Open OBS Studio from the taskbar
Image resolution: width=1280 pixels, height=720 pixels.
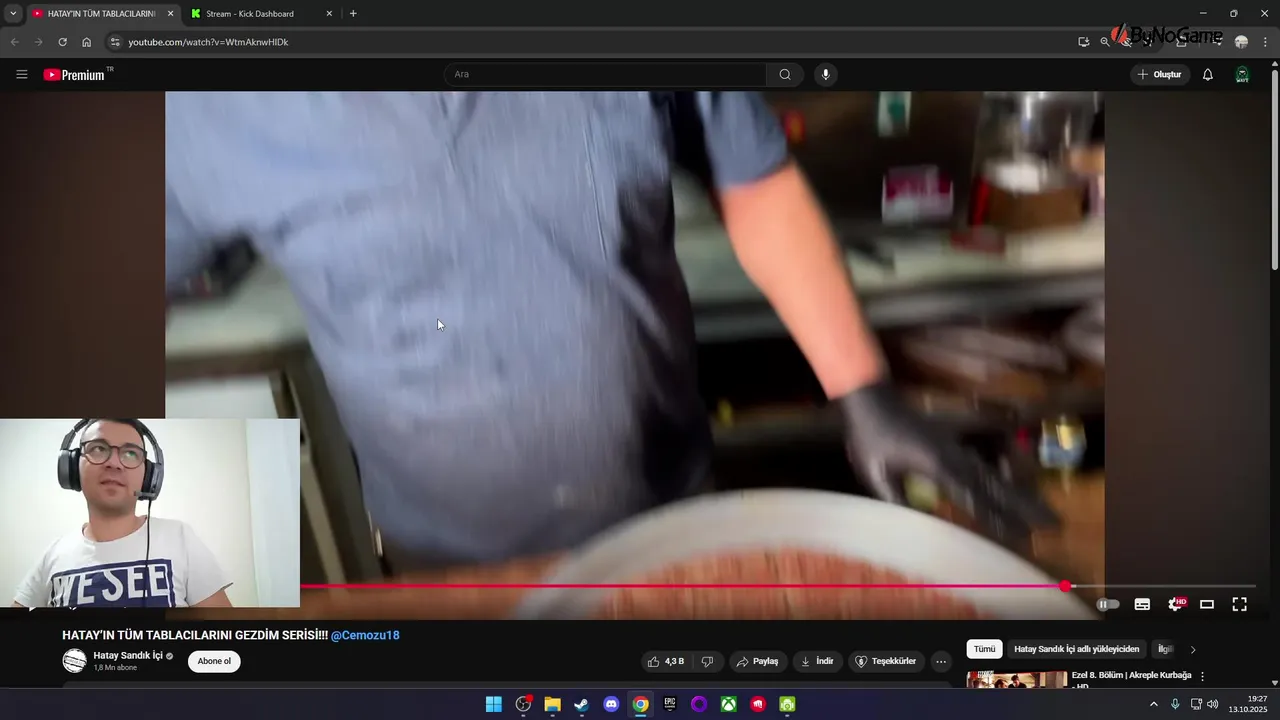(523, 704)
